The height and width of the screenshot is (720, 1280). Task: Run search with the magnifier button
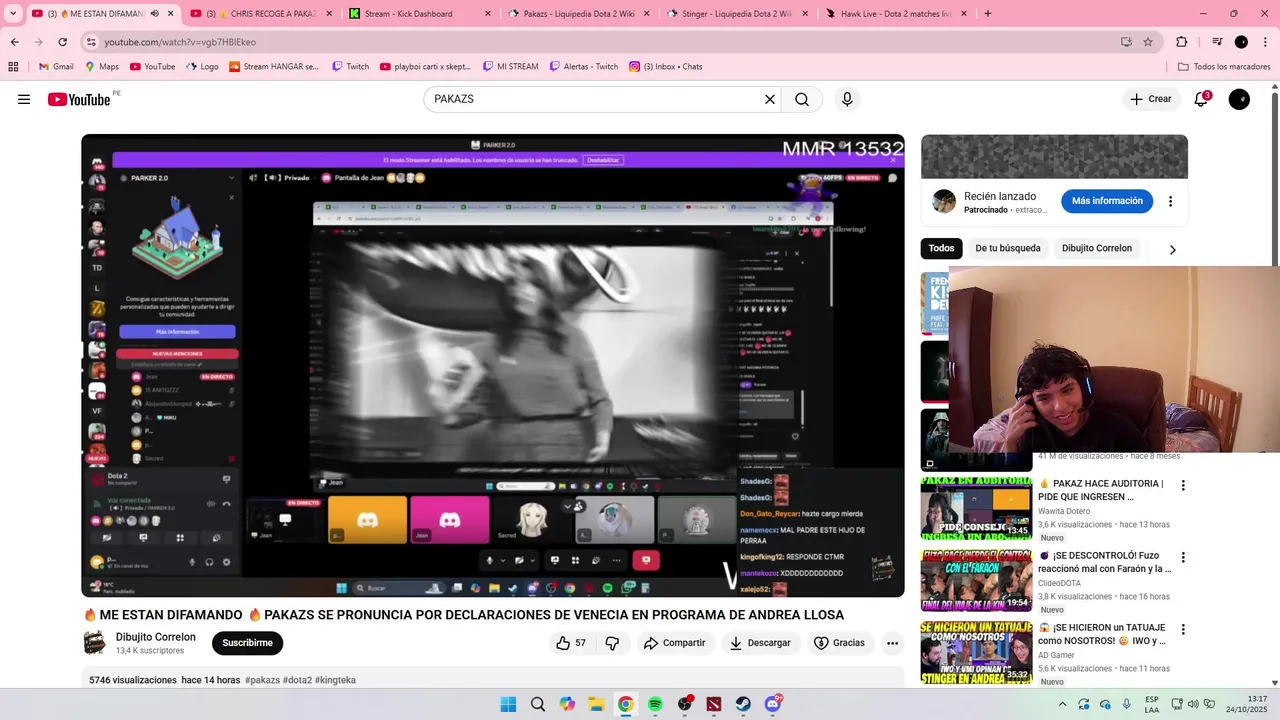pyautogui.click(x=802, y=99)
